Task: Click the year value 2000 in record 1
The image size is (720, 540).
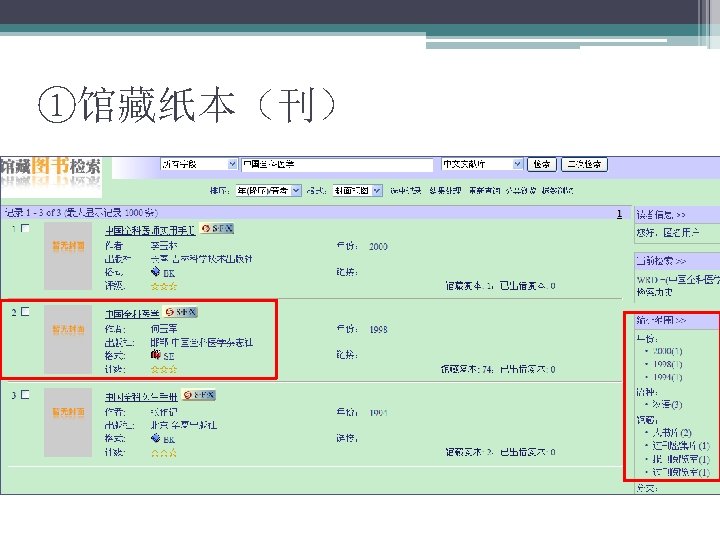Action: pyautogui.click(x=378, y=247)
